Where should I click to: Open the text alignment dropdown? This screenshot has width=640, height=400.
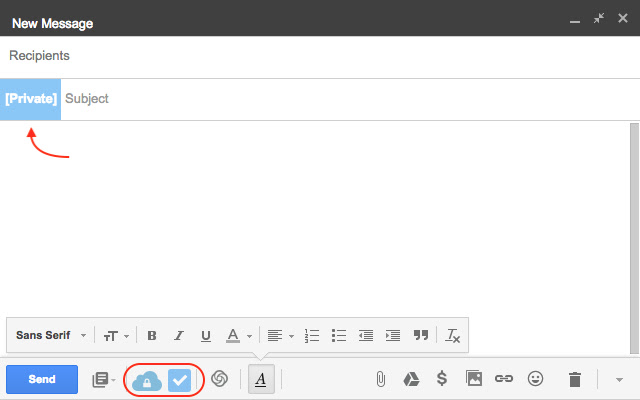[x=280, y=336]
